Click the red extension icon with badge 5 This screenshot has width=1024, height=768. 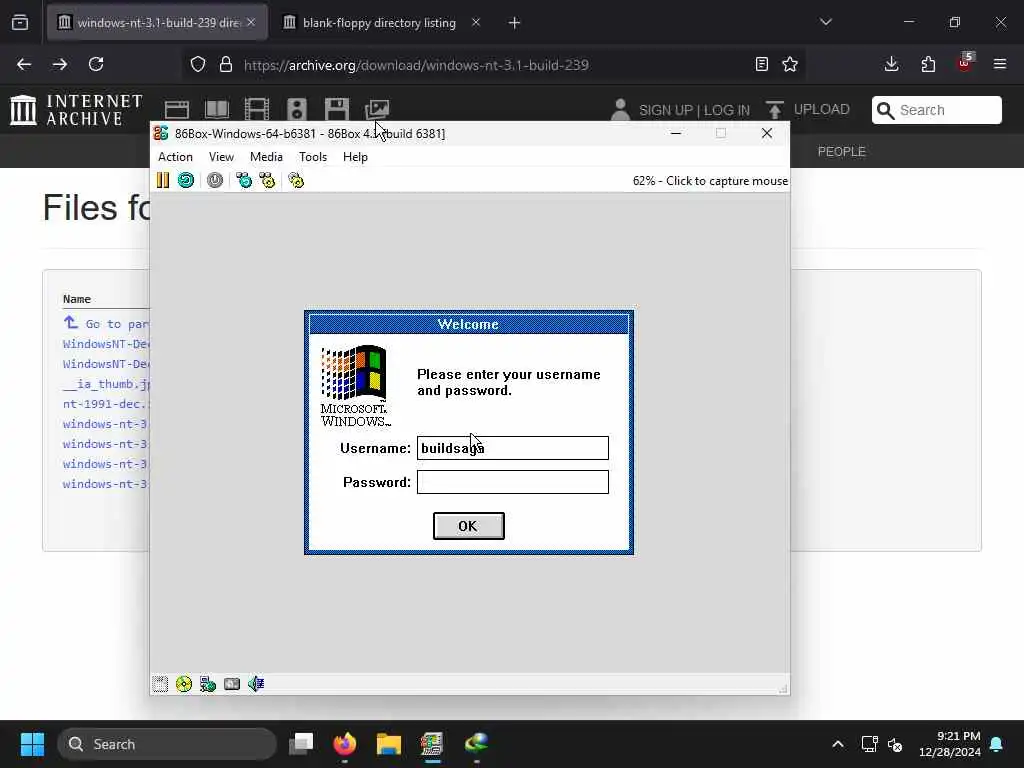pos(965,63)
